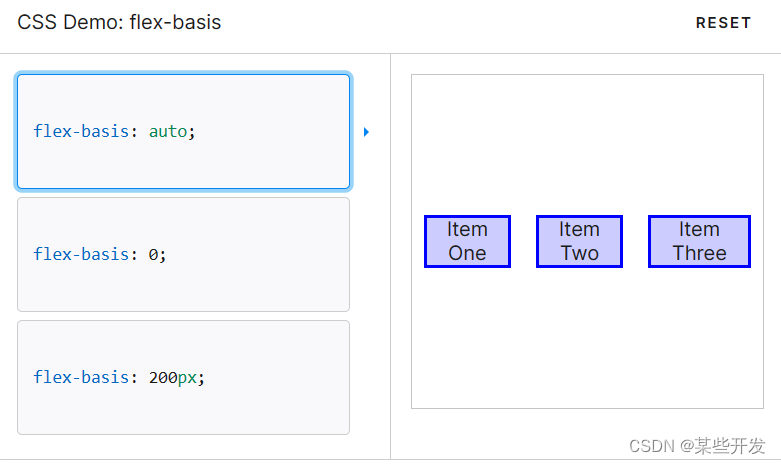The width and height of the screenshot is (781, 464).
Task: Click the vertical divider between code and preview panels
Action: pyautogui.click(x=390, y=256)
